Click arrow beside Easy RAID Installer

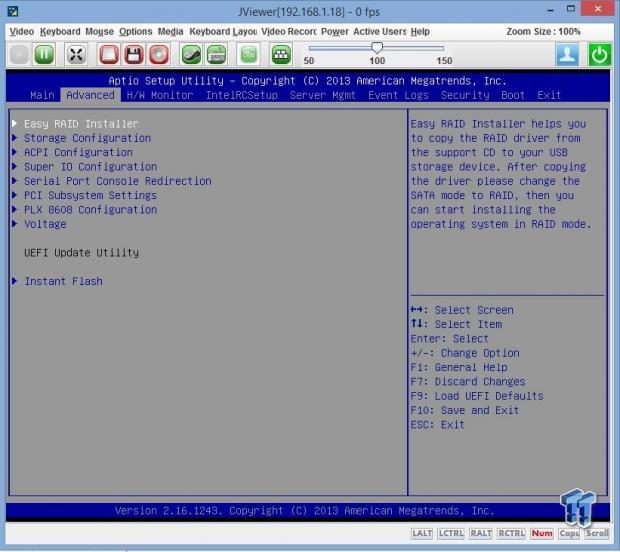point(15,123)
